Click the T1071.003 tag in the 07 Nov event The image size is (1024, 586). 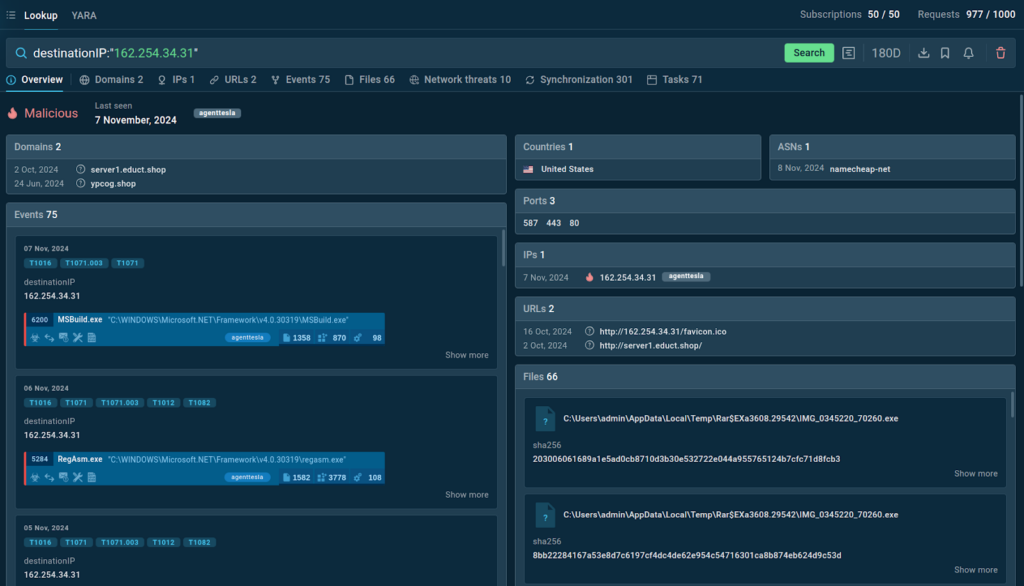[84, 263]
